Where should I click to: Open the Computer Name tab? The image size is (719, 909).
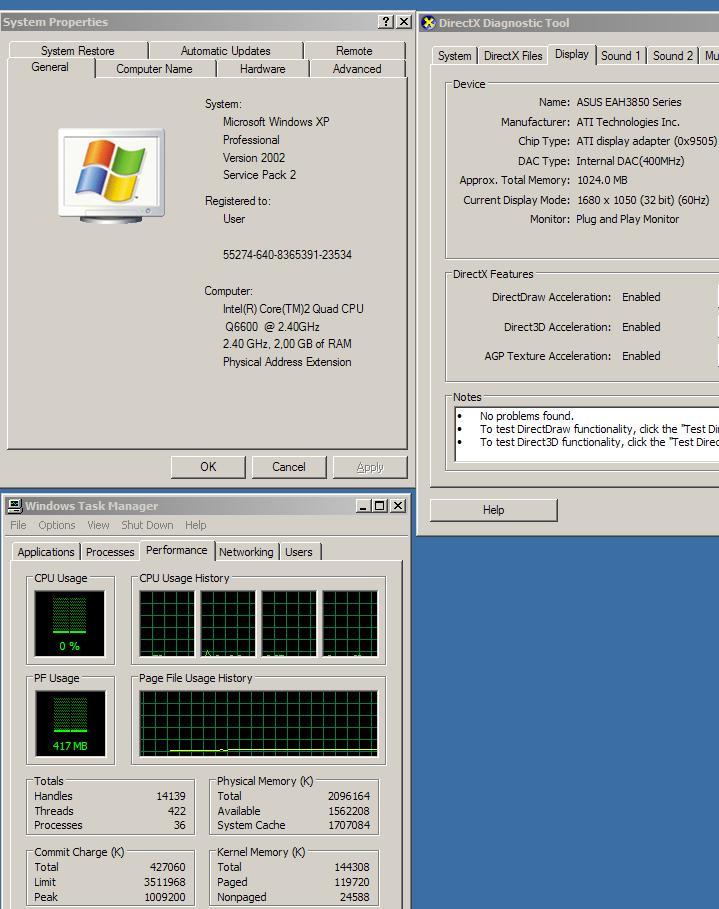click(x=154, y=69)
